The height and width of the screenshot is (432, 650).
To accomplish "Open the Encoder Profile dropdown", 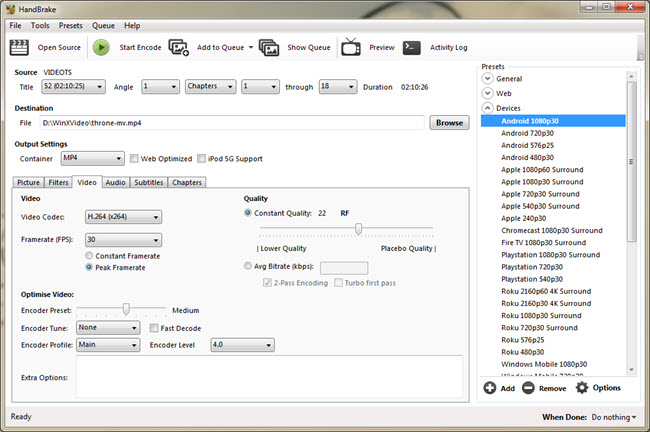I will [x=108, y=345].
